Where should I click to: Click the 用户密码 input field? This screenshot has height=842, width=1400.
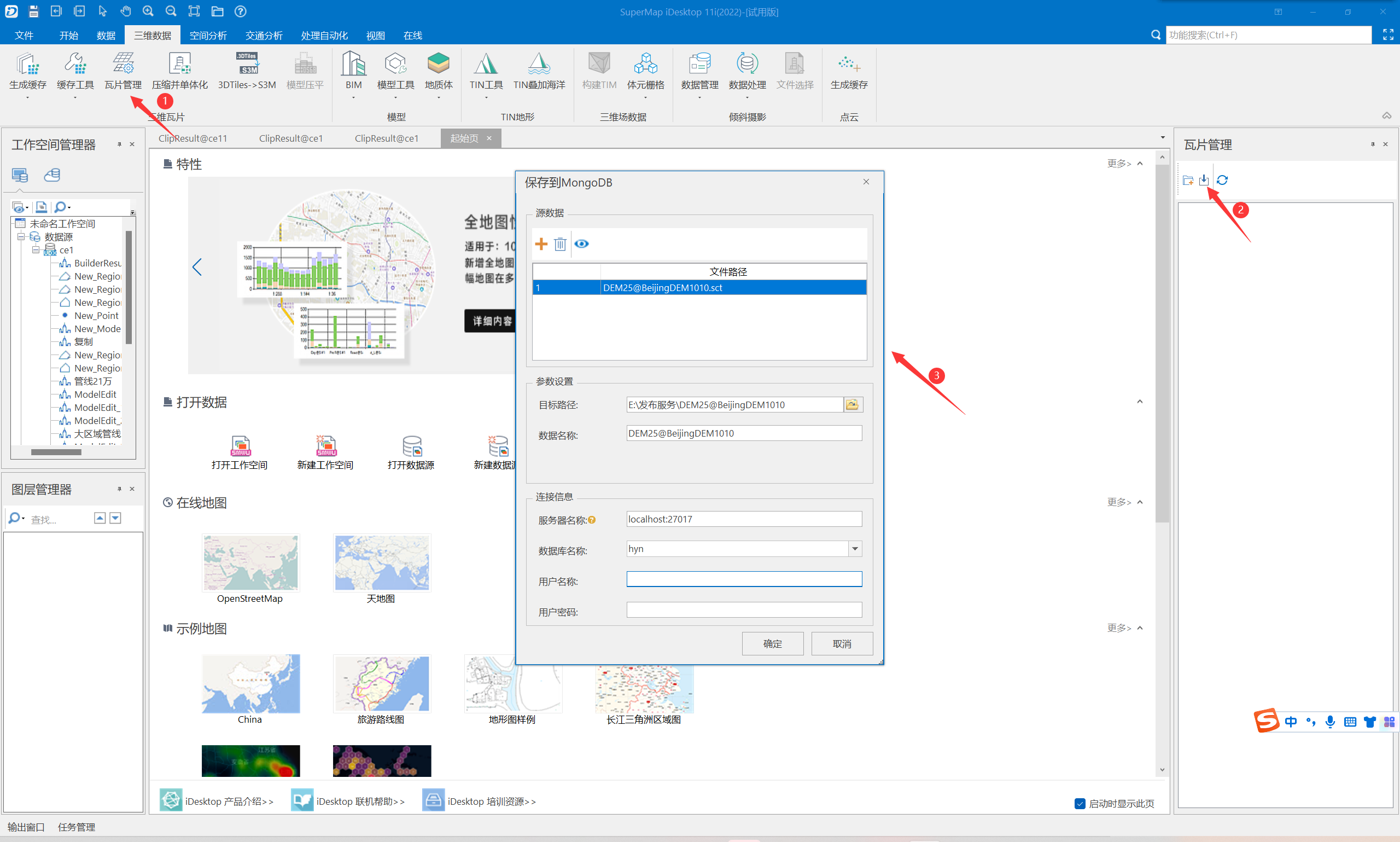point(743,610)
